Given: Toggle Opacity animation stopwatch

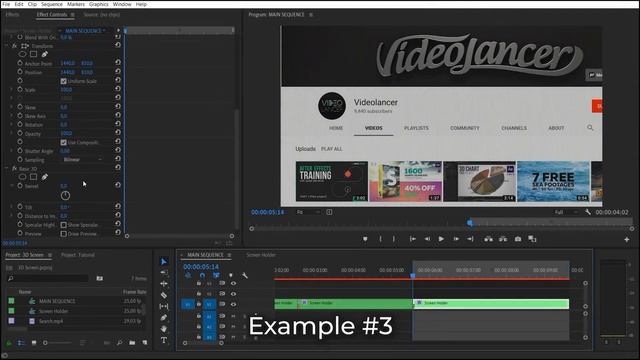Looking at the screenshot, I should 20,133.
